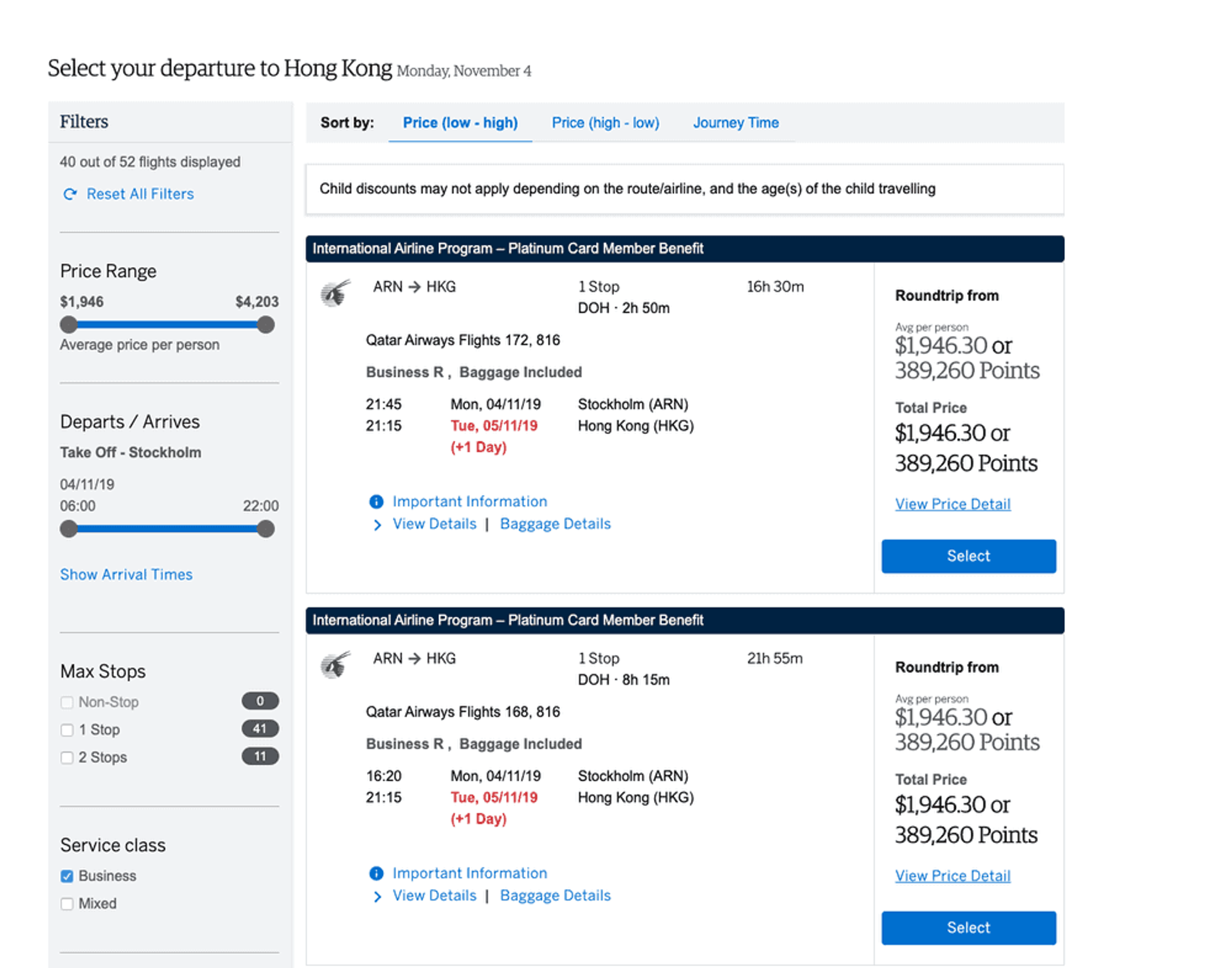Viewport: 1232px width, 968px height.
Task: Expand View Details chevron for flights 168, 816
Action: (378, 896)
